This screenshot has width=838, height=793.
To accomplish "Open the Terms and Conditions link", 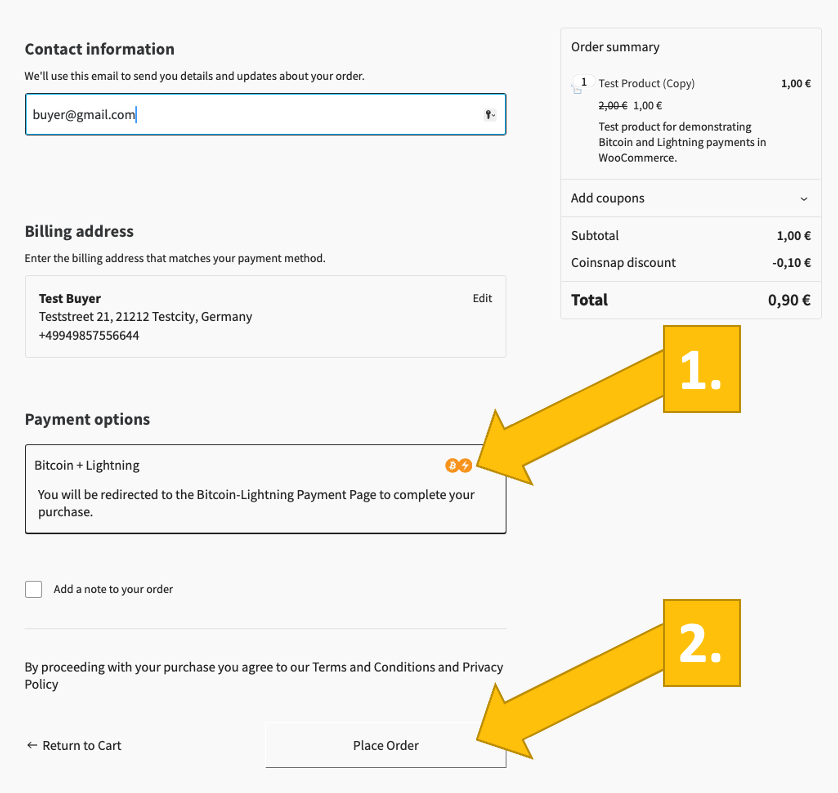I will [x=374, y=667].
